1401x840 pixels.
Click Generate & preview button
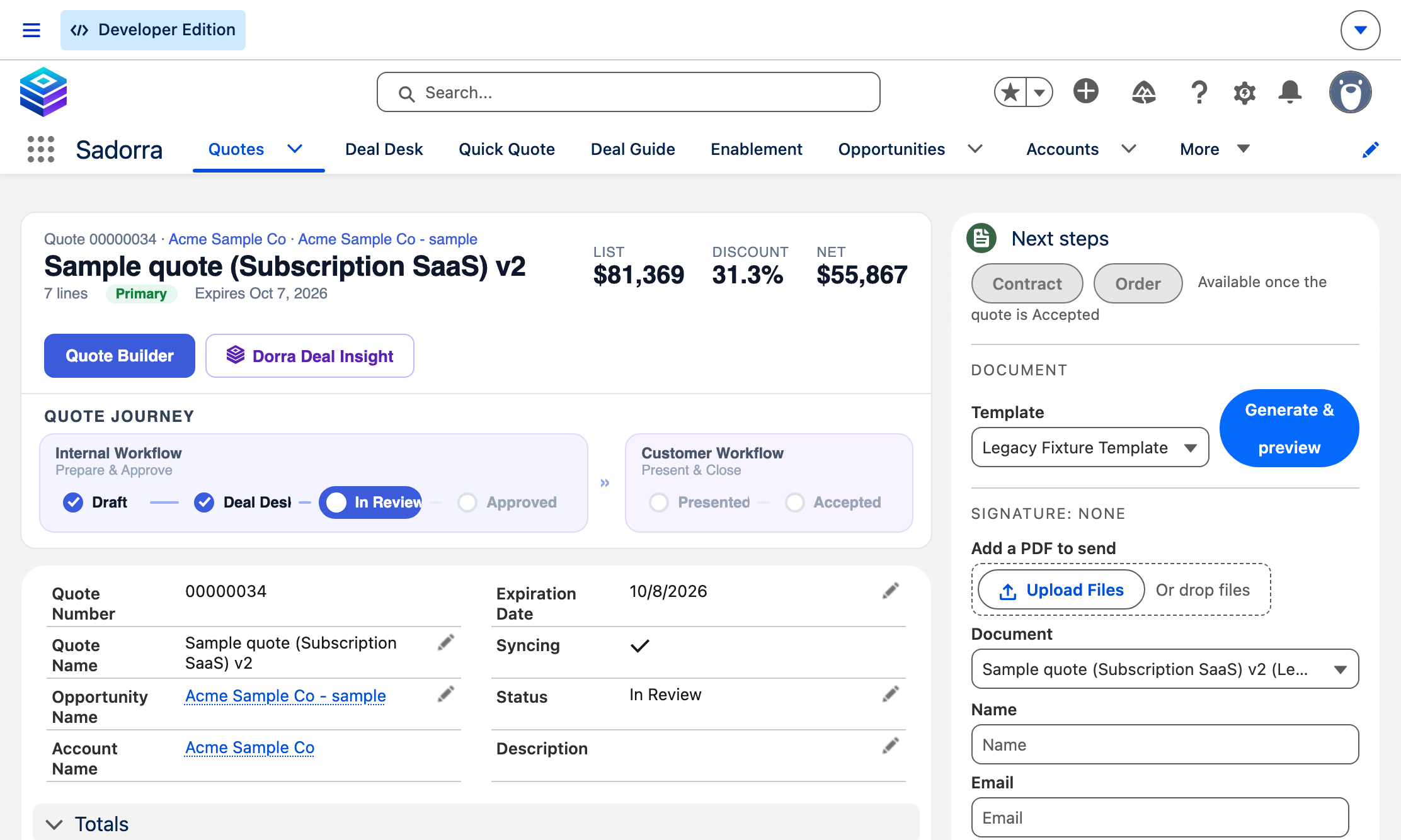pyautogui.click(x=1289, y=428)
